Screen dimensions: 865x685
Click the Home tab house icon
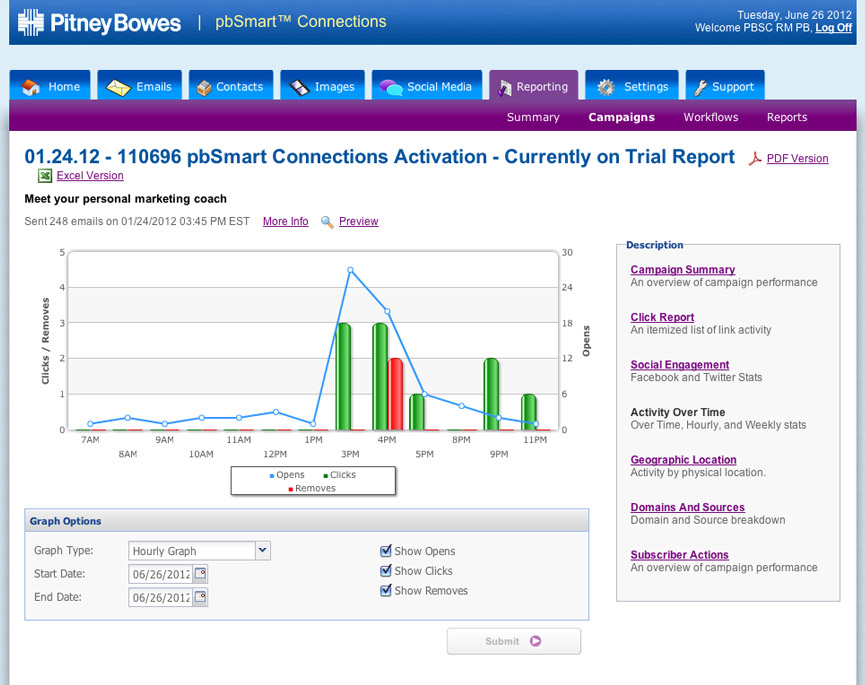pyautogui.click(x=30, y=87)
